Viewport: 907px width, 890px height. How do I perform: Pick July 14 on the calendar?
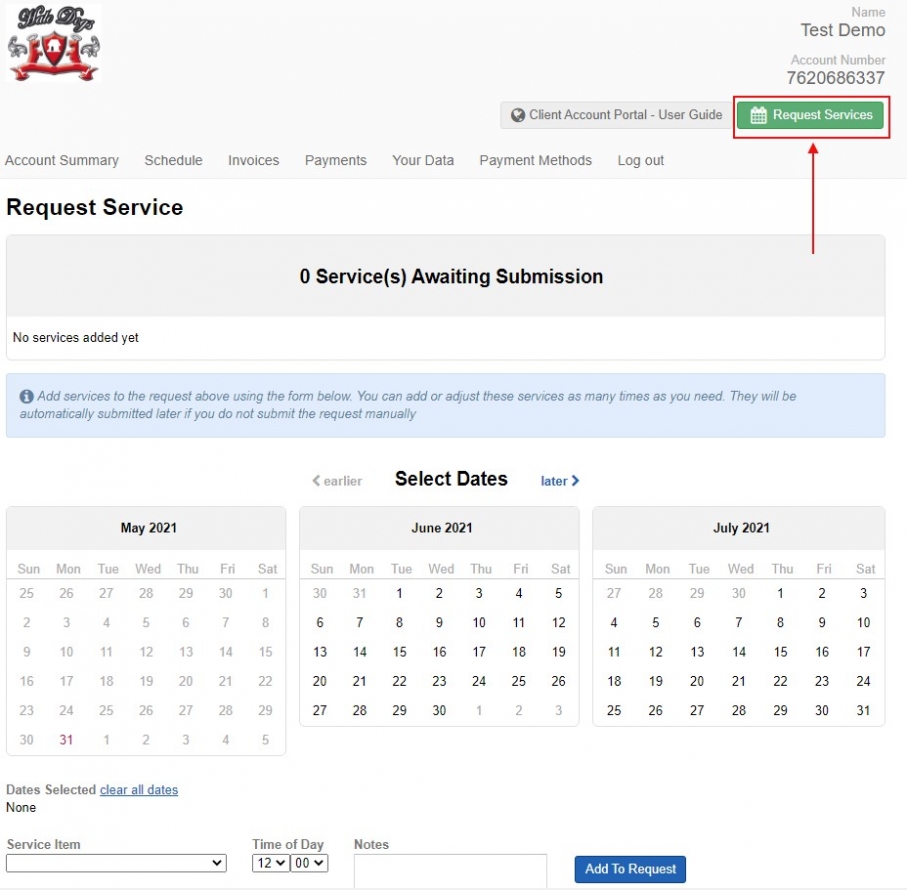pos(739,652)
